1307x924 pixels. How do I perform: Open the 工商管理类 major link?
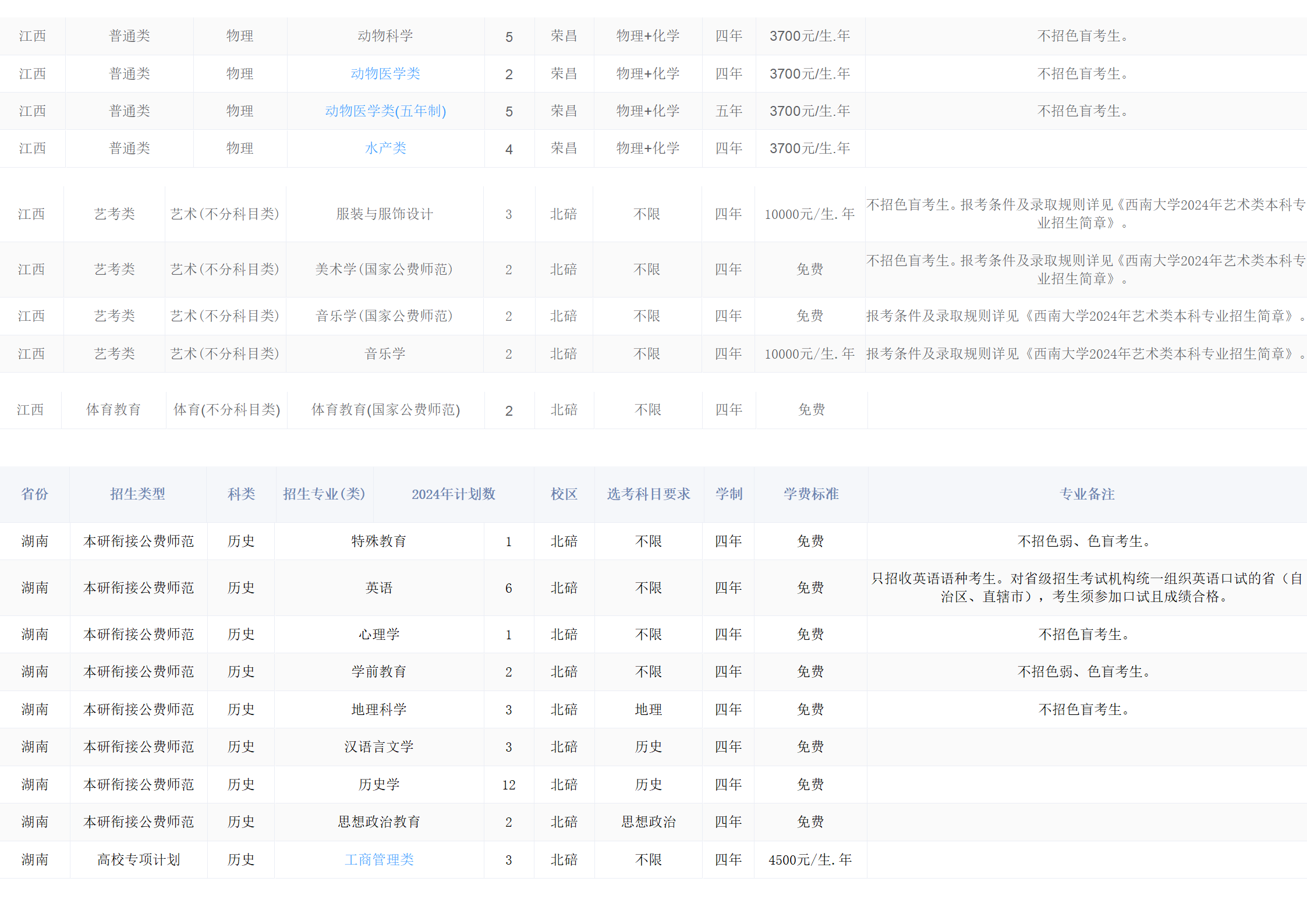tap(378, 860)
